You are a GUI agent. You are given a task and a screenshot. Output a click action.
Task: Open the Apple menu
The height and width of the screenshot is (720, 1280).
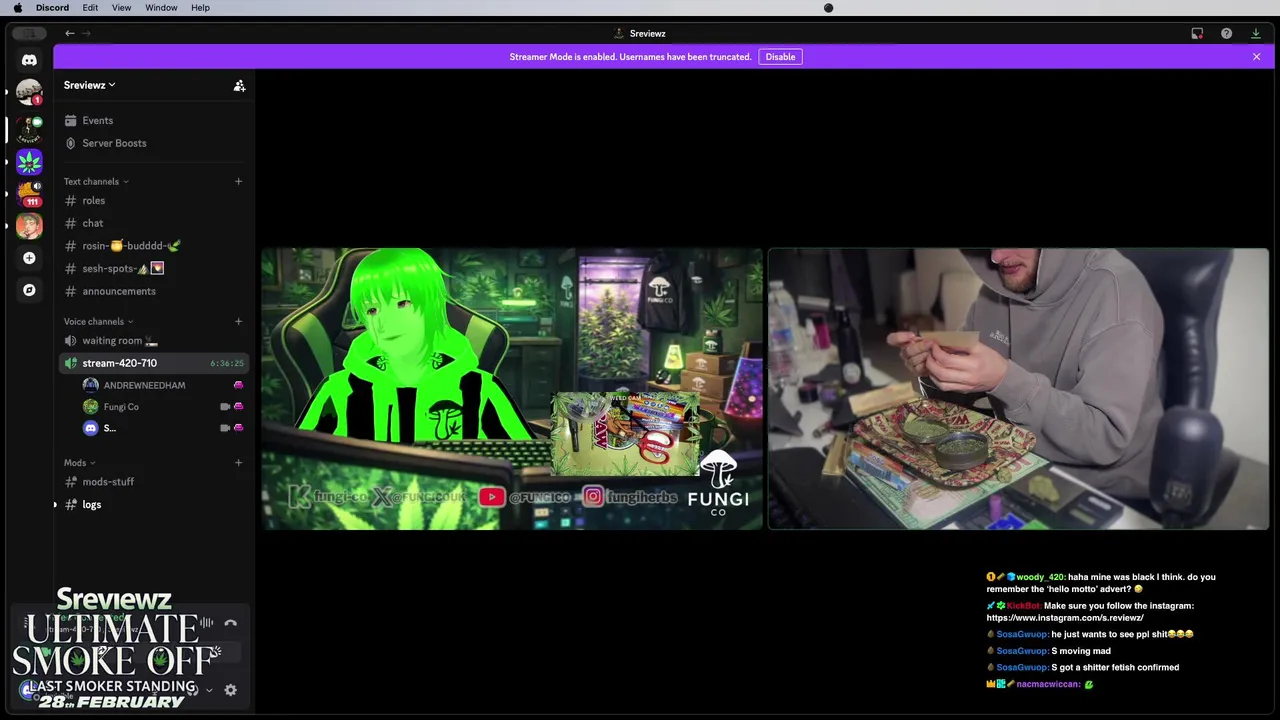click(17, 8)
